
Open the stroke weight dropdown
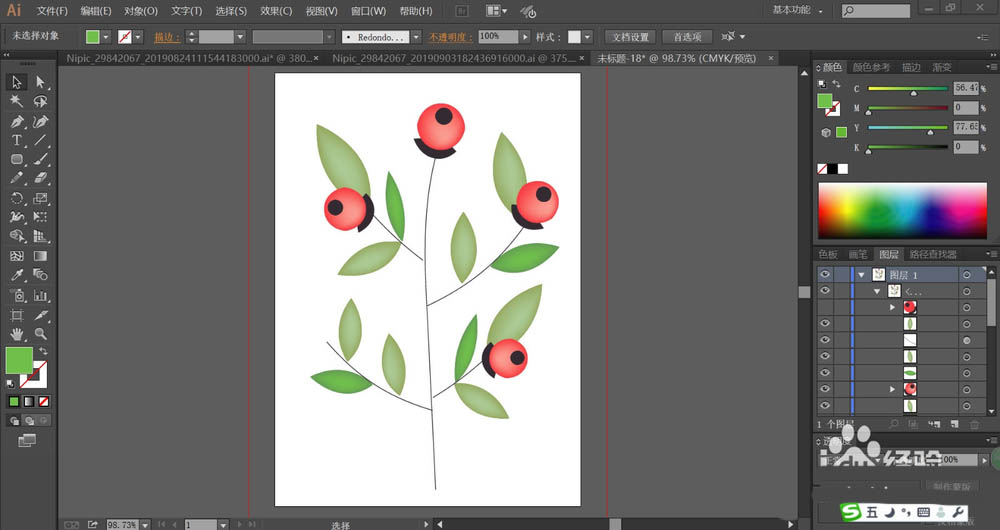pyautogui.click(x=240, y=37)
